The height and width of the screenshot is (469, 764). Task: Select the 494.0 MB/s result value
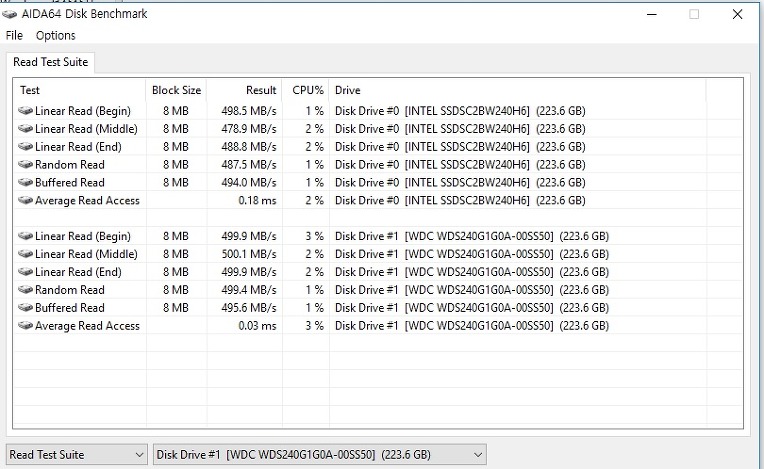click(249, 183)
